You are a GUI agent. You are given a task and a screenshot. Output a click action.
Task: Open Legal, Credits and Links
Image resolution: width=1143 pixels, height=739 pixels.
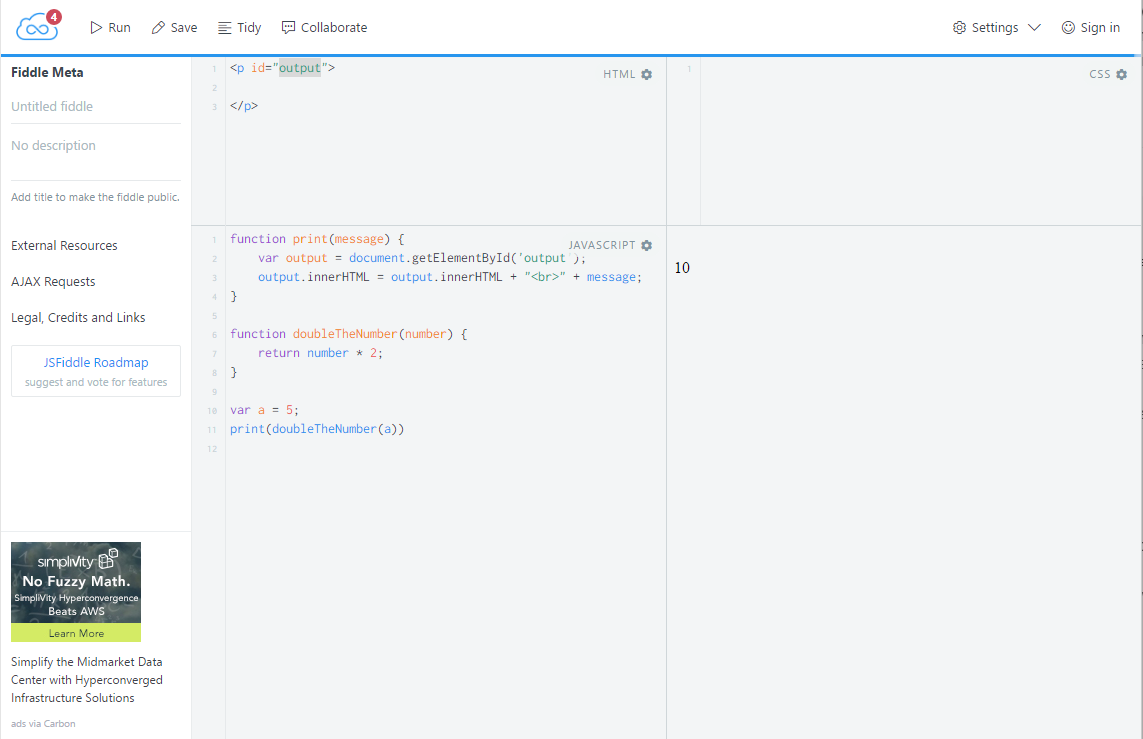(78, 318)
